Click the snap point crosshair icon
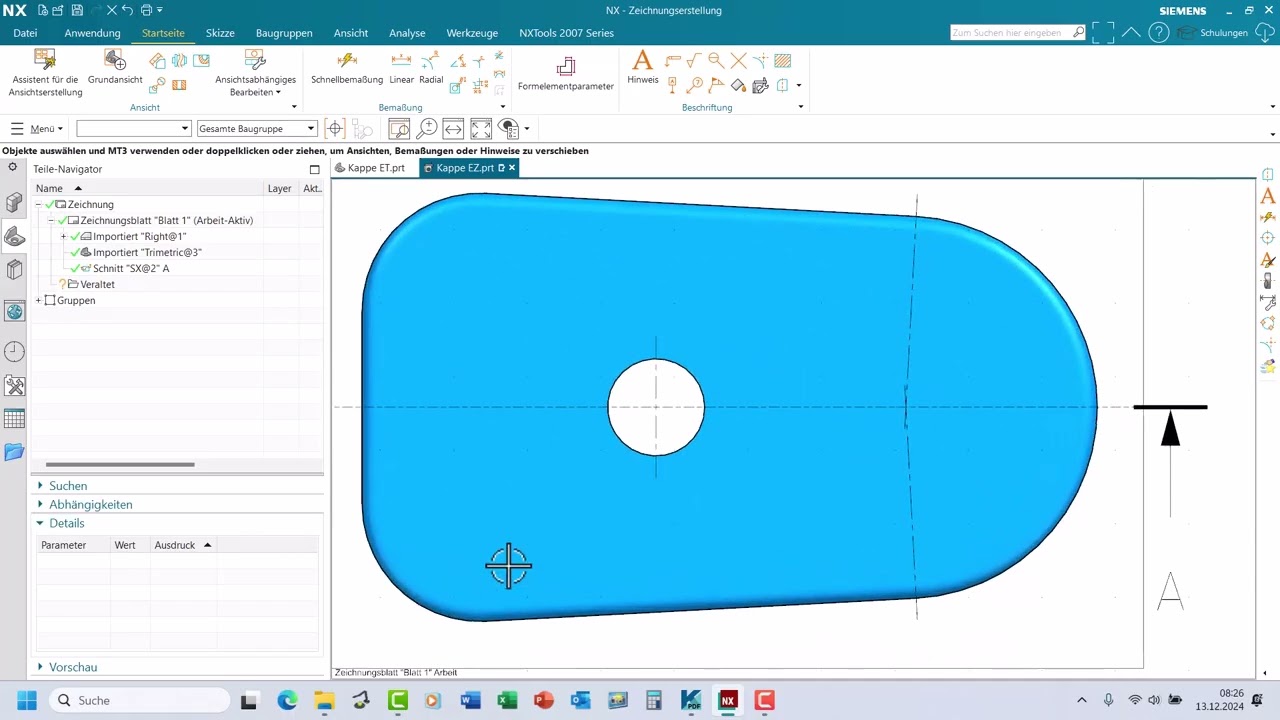Screen dimensions: 1280x720 click(335, 129)
